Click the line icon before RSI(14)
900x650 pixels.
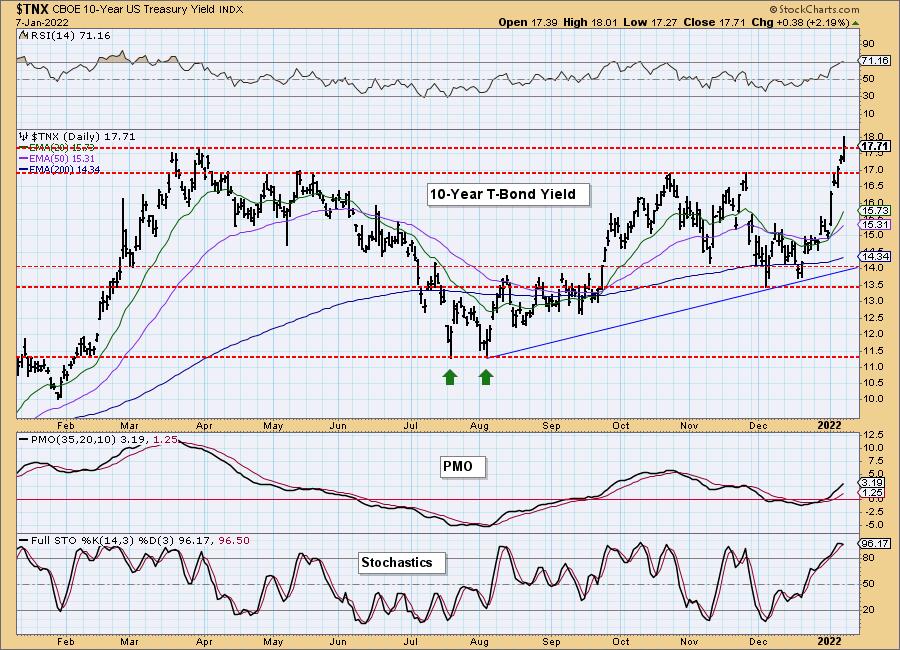coord(22,36)
